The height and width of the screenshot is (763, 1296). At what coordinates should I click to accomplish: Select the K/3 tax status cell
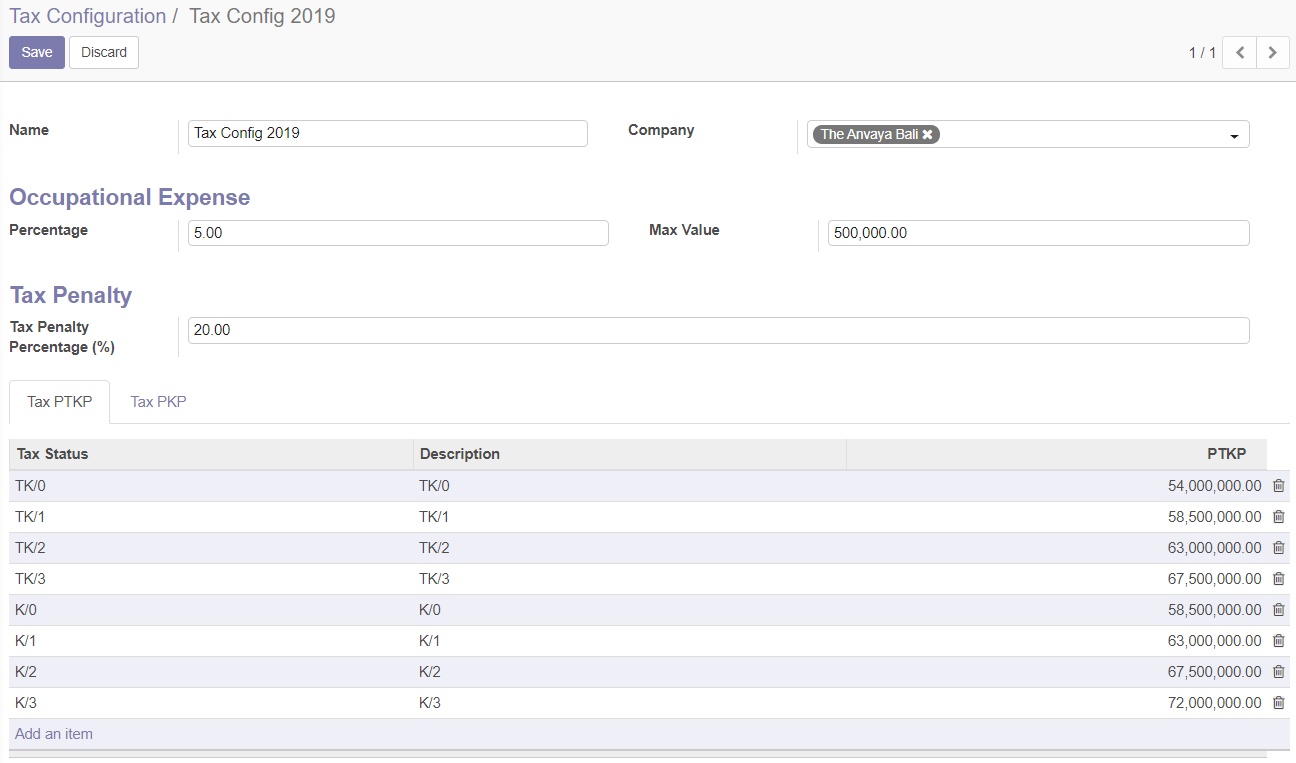211,703
